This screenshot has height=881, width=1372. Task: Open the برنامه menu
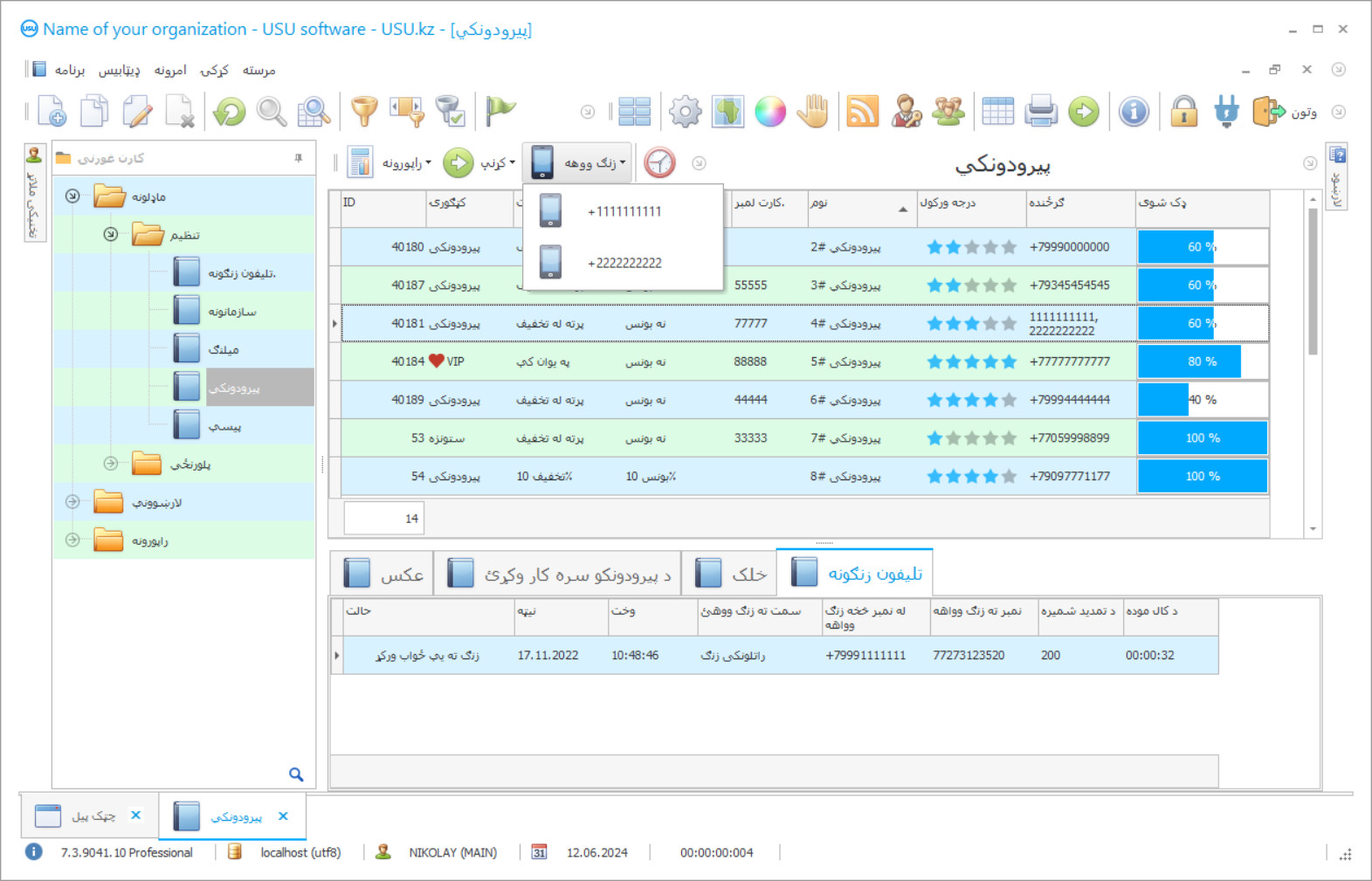pyautogui.click(x=70, y=71)
